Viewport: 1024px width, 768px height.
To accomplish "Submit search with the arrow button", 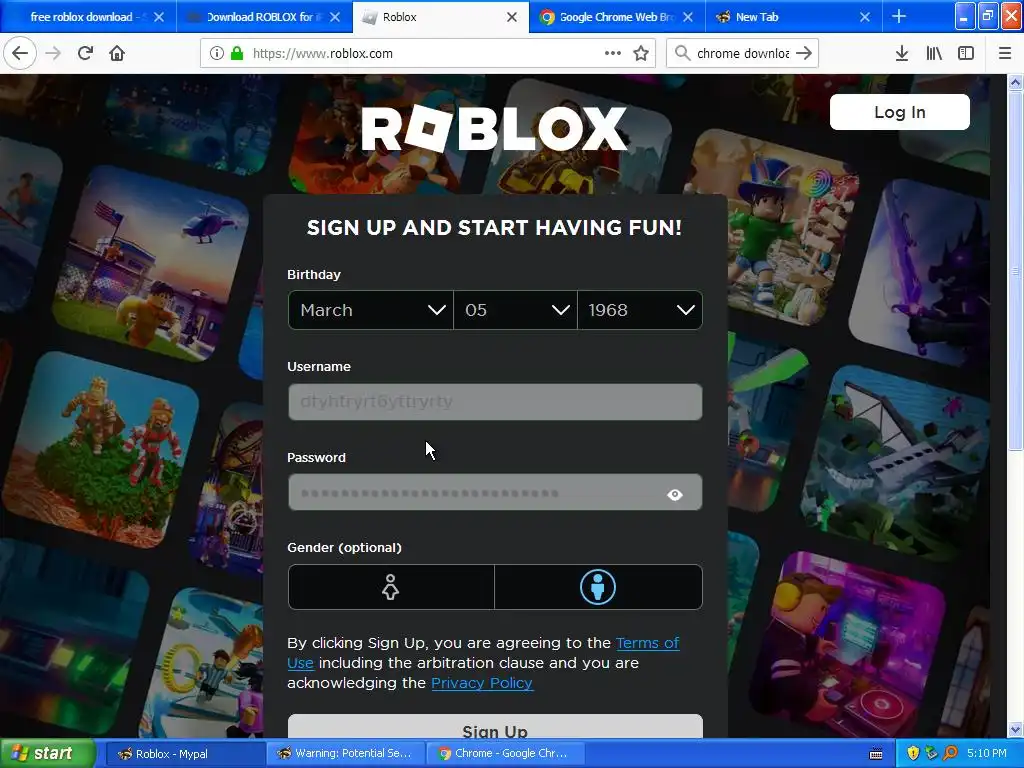I will click(x=805, y=53).
